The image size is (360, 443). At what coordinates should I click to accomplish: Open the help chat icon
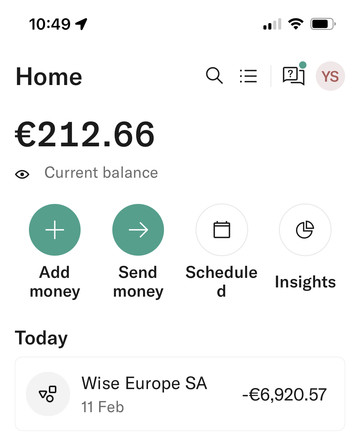[x=294, y=76]
